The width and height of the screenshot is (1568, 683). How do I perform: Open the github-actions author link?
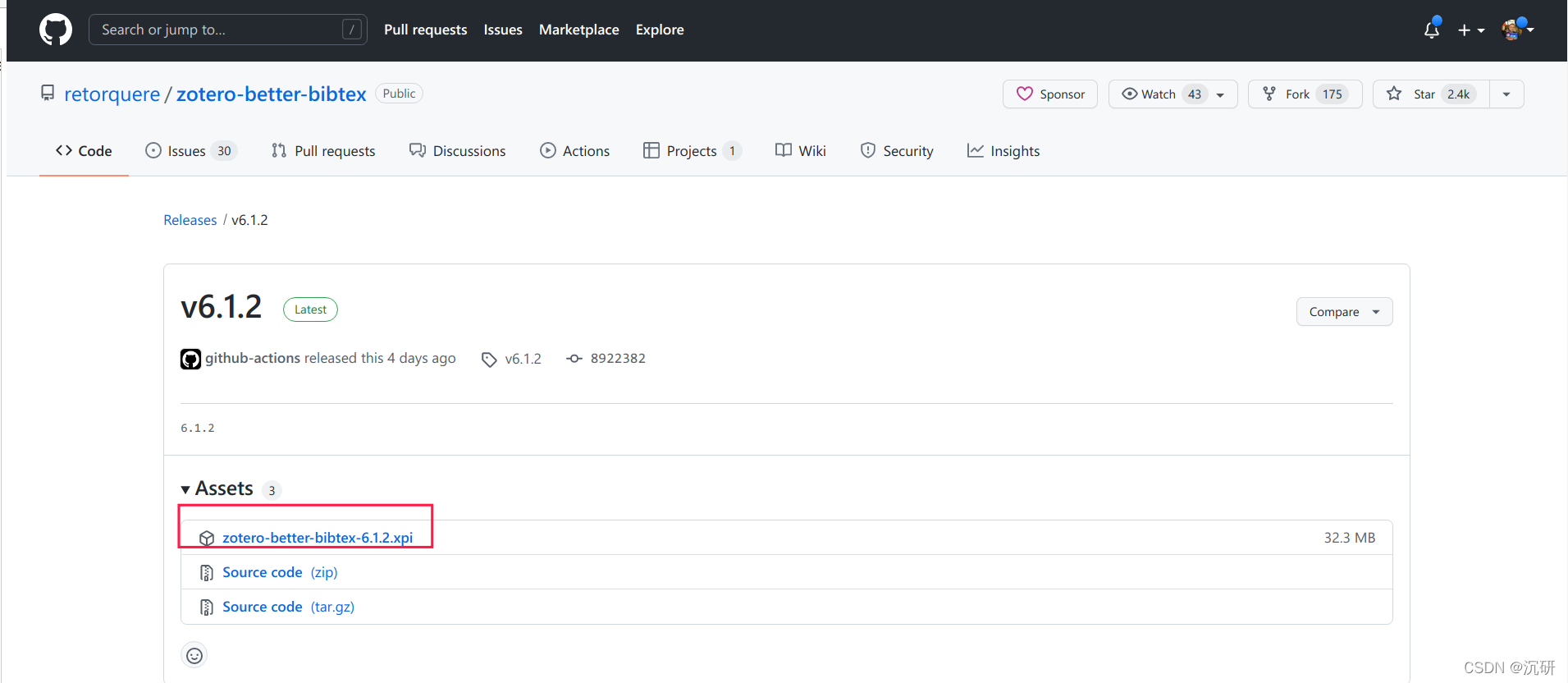click(253, 358)
